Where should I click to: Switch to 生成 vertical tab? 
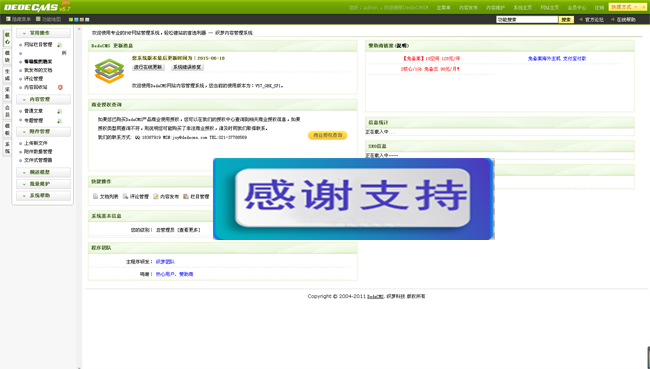coord(7,75)
